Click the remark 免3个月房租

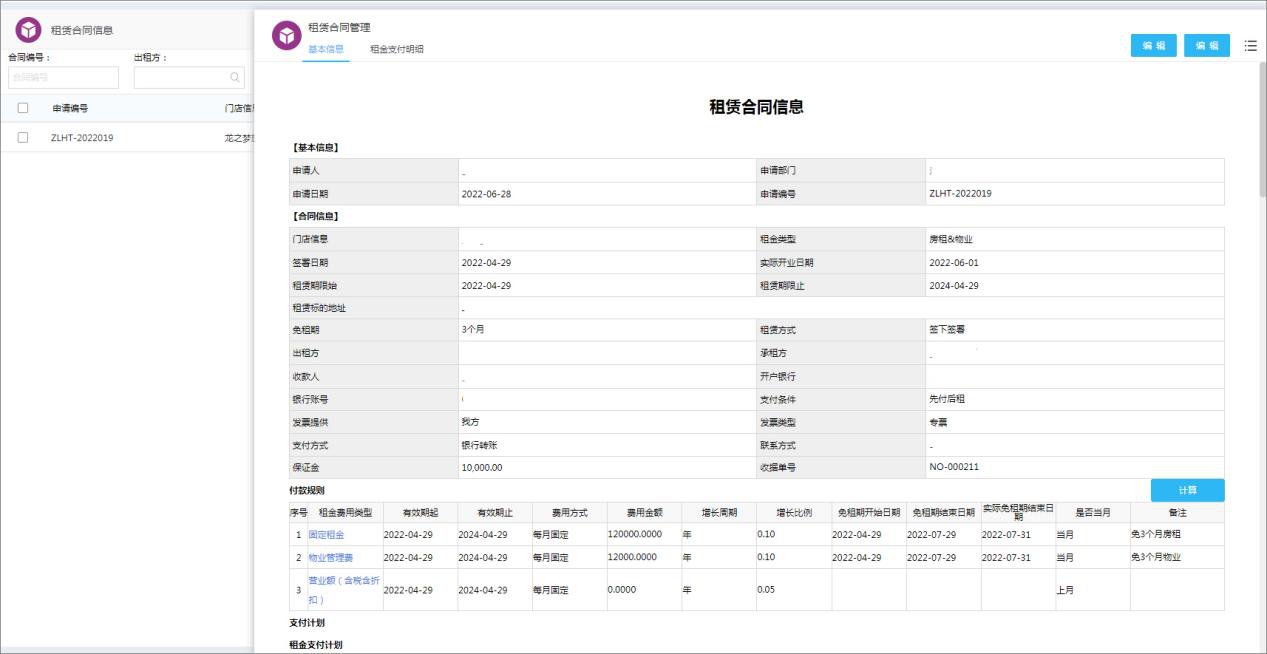[1156, 535]
